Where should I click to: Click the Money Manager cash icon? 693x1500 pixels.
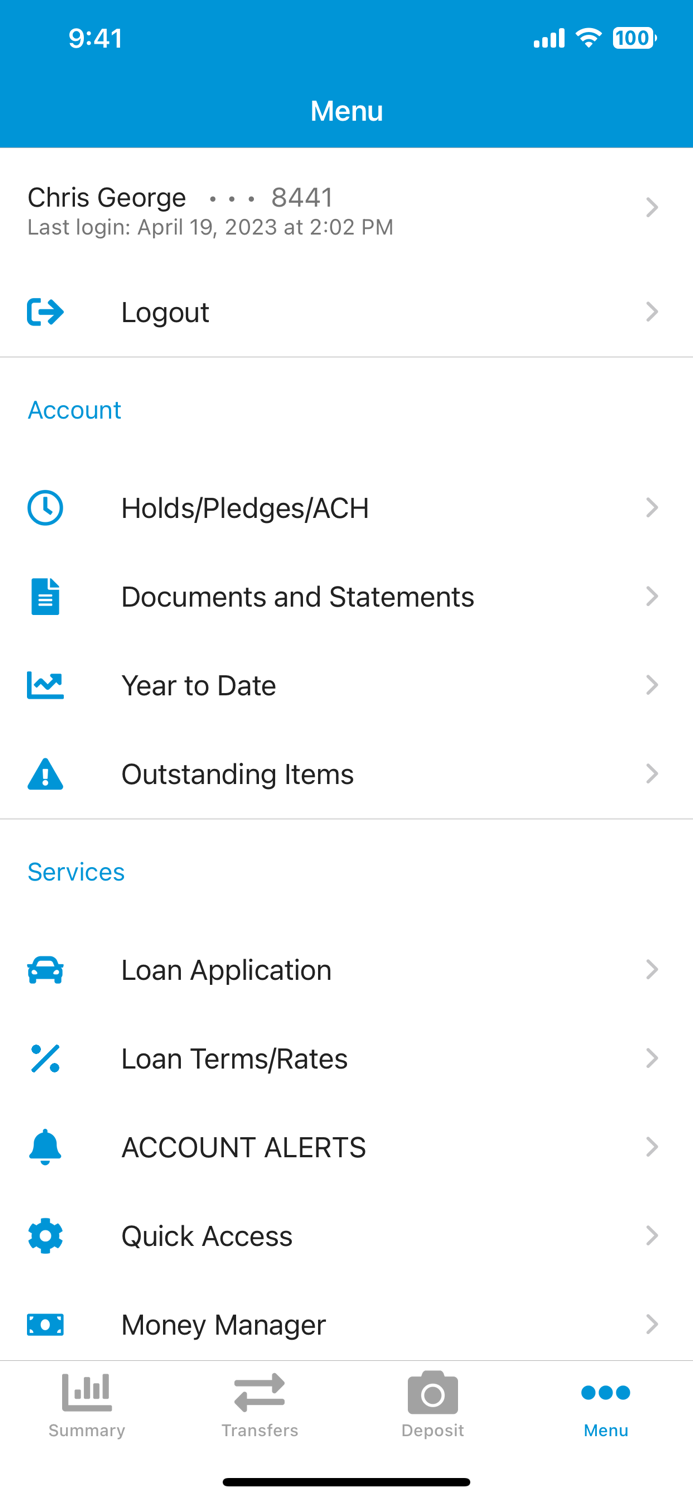pyautogui.click(x=45, y=1324)
